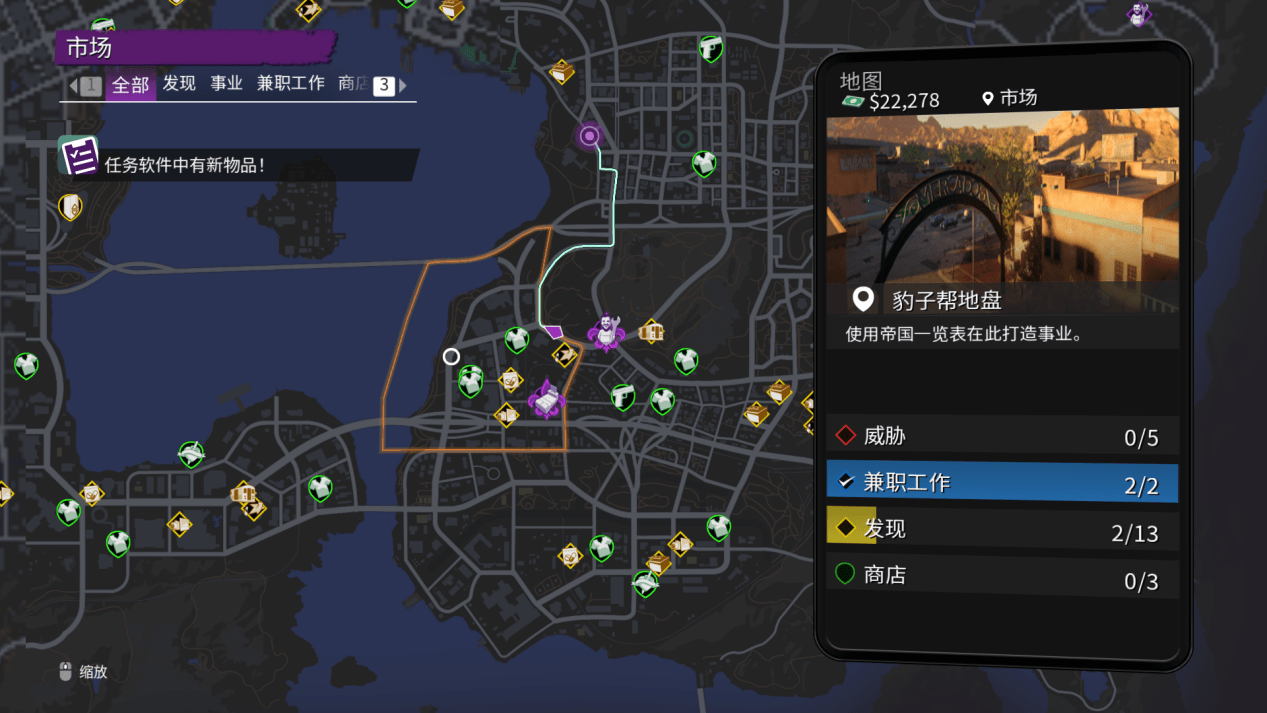
Task: Select the yellow 发现 progress row
Action: point(1002,530)
